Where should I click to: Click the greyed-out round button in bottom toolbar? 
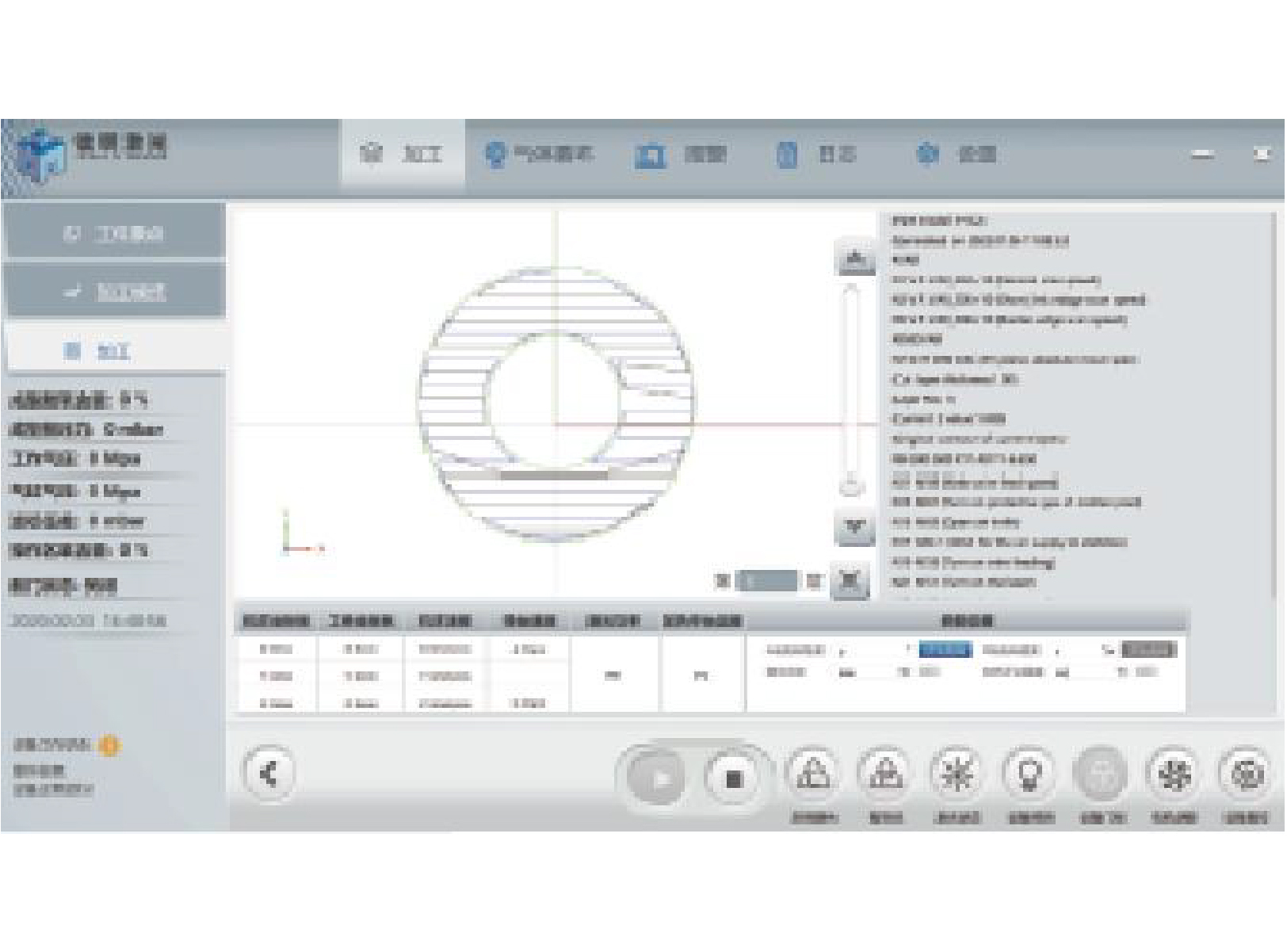point(1100,773)
